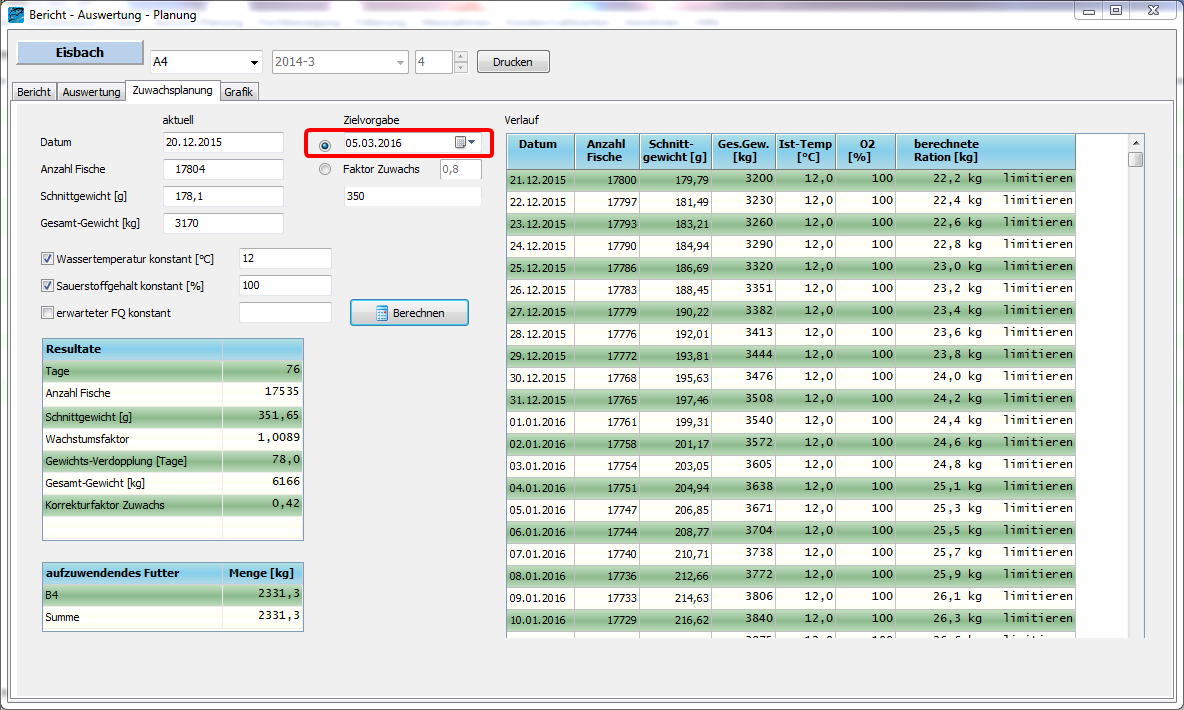Click the Zielvorgabe date field 05.03.2016
Viewport: 1184px width, 710px height.
(x=397, y=143)
